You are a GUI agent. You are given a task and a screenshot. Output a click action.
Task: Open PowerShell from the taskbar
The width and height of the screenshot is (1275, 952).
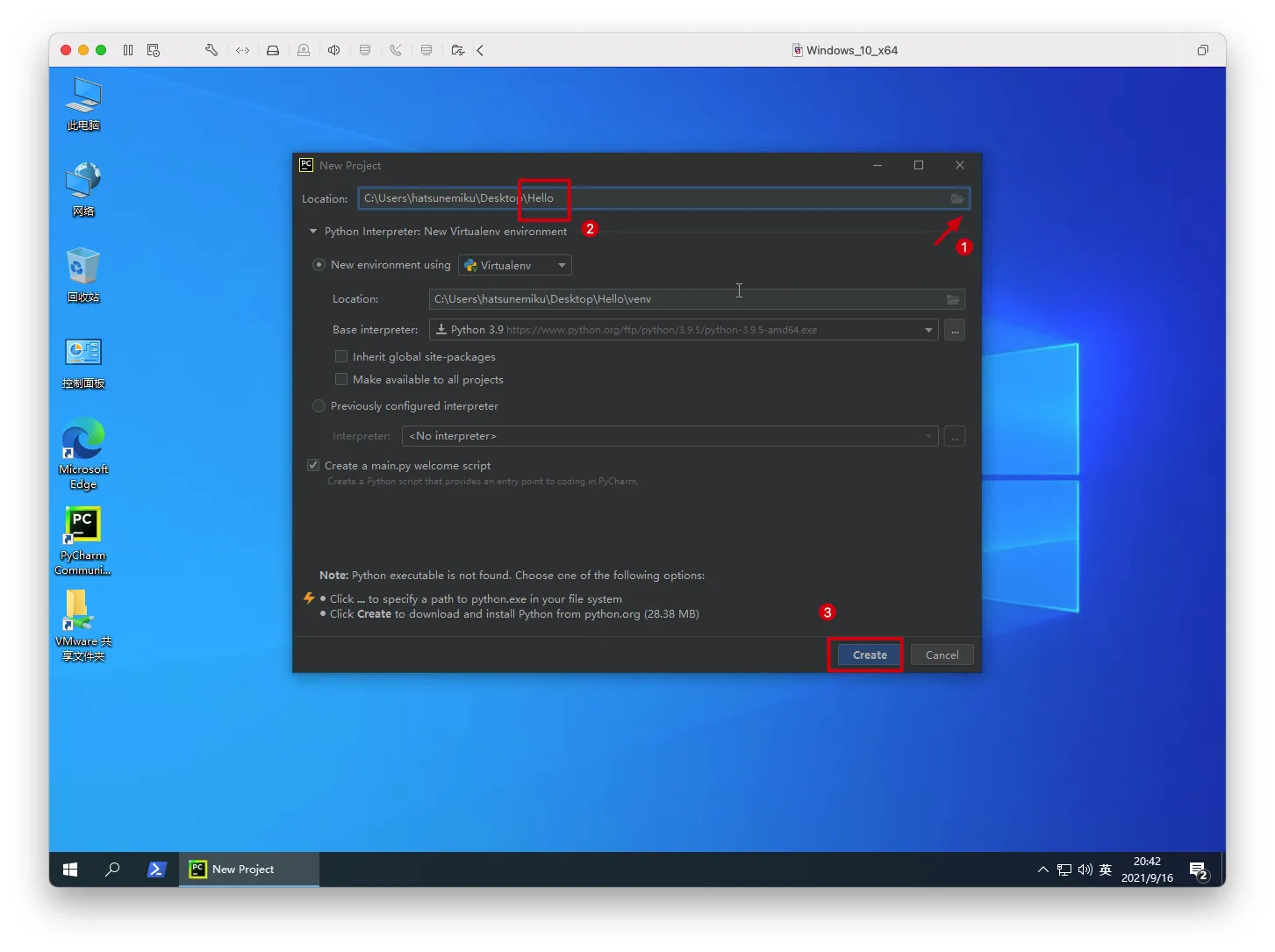pyautogui.click(x=156, y=870)
